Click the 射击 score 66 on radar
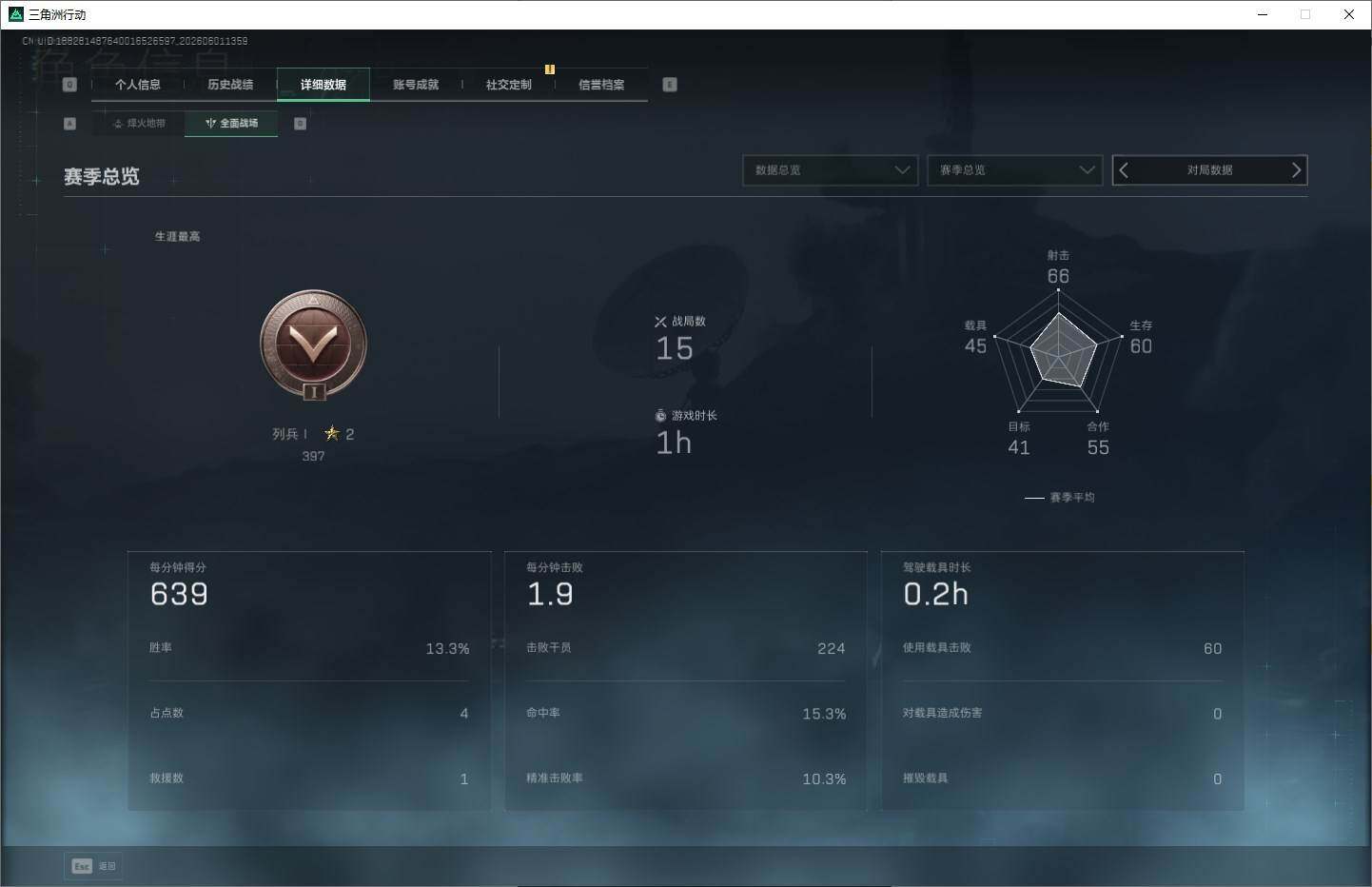Viewport: 1372px width, 887px height. click(x=1058, y=276)
